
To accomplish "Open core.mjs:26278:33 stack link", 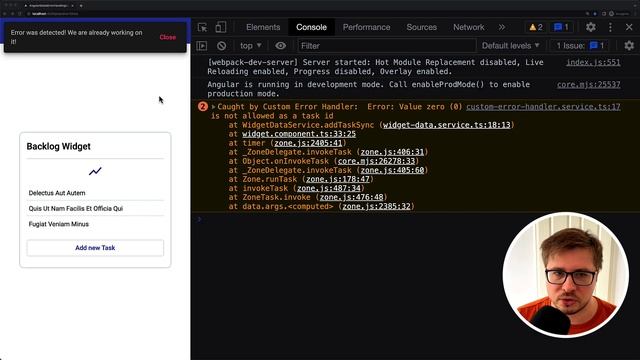I will pos(376,161).
